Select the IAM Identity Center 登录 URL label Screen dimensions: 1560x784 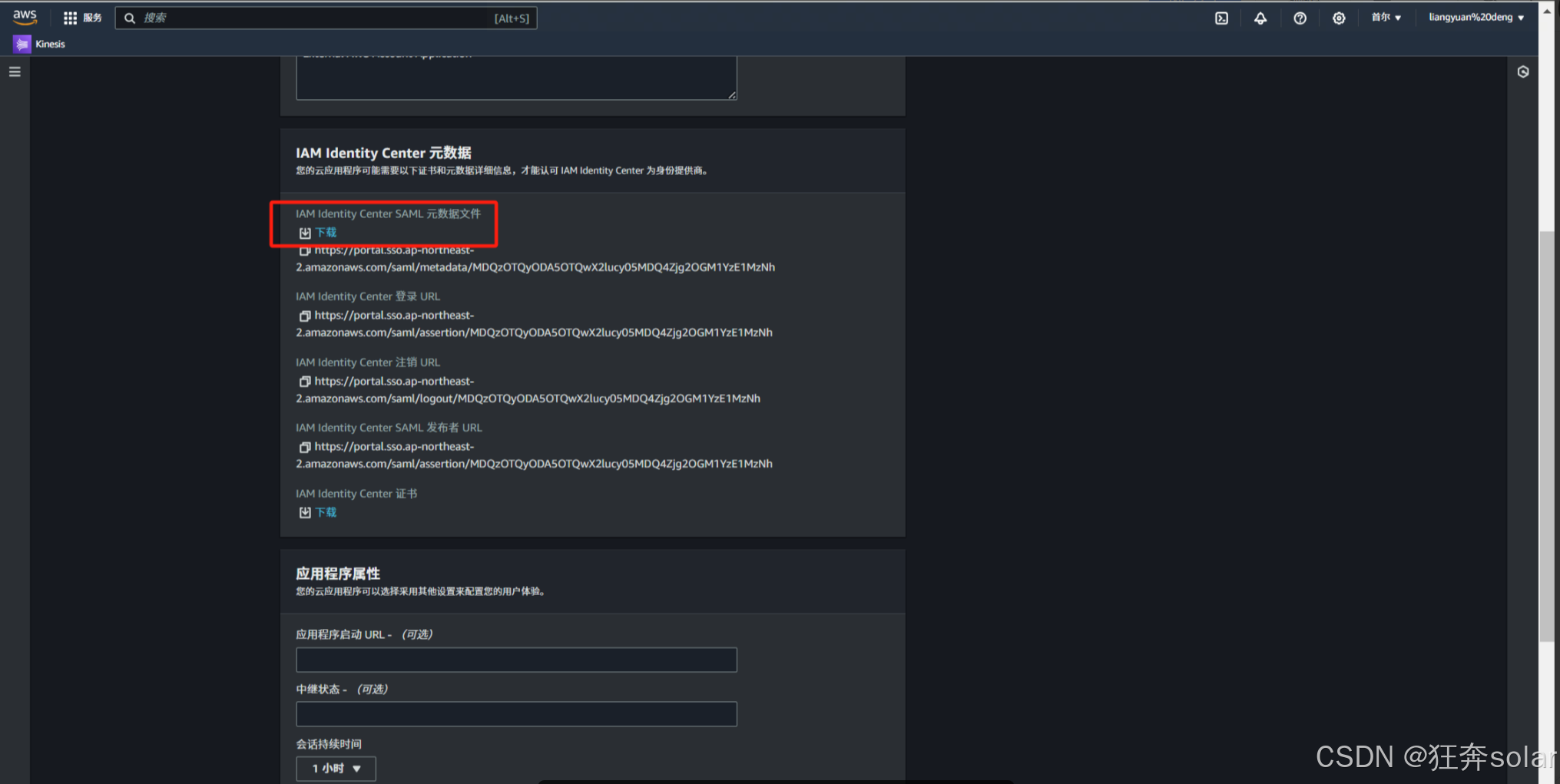[x=368, y=296]
